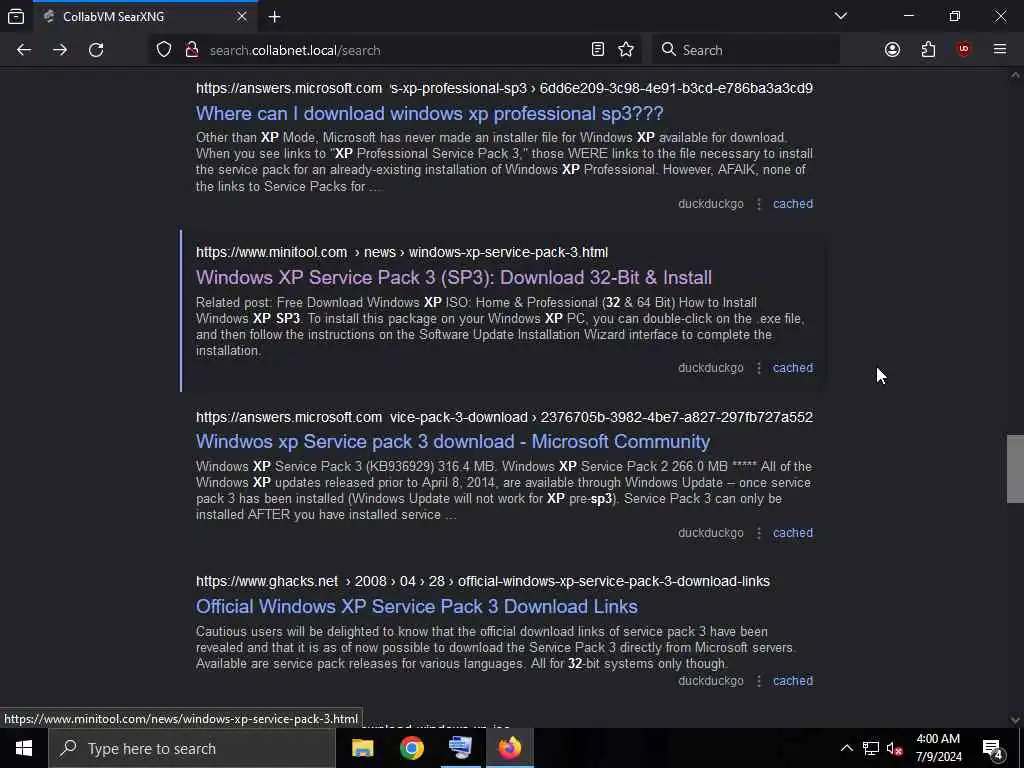Click the insecure connection padlock icon
The height and width of the screenshot is (768, 1024).
pos(191,50)
